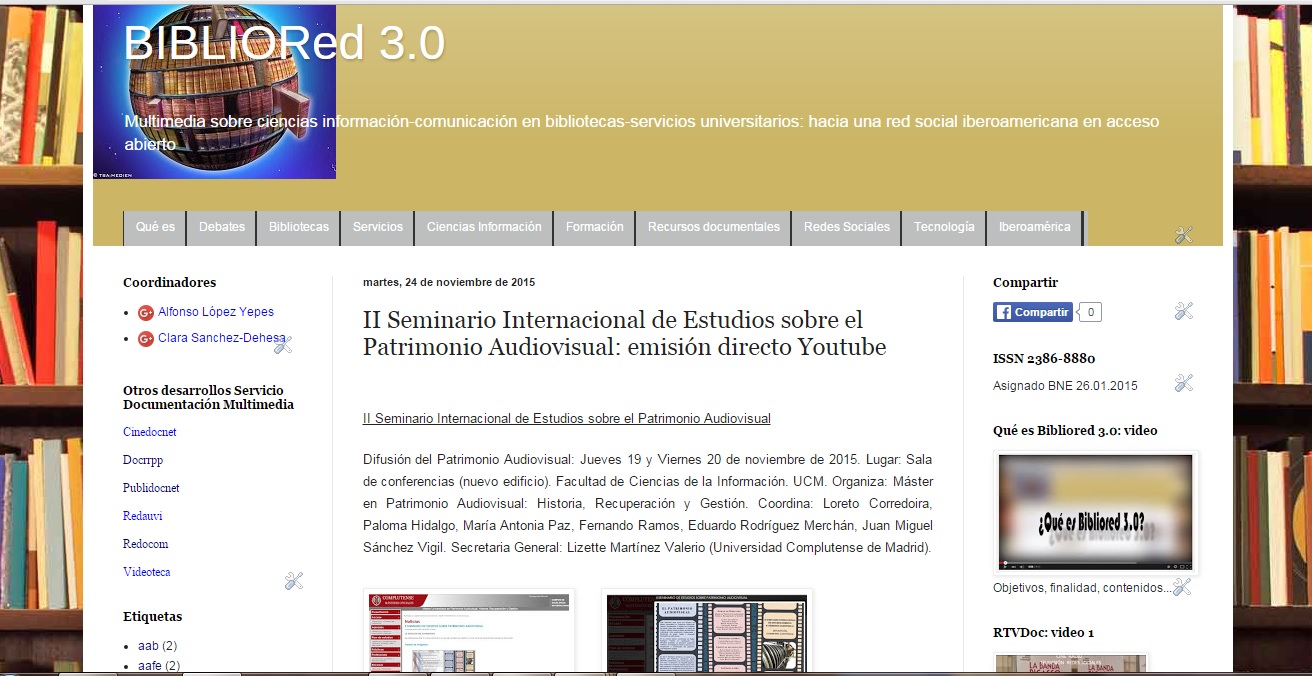Click Otros desarrollos Servicio Documentación Multimedia heading

[208, 397]
